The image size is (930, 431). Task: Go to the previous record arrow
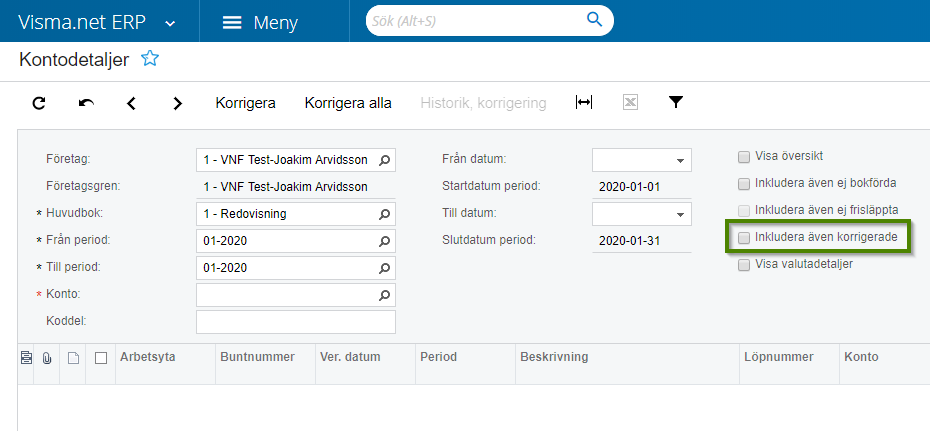pos(131,103)
